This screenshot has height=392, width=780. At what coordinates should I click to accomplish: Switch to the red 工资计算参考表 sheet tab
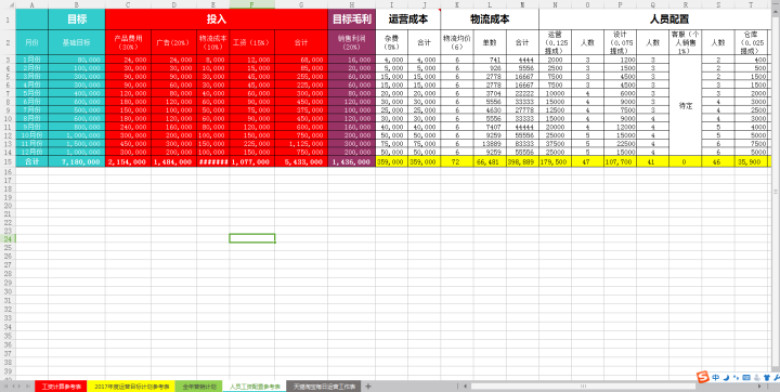tap(61, 386)
